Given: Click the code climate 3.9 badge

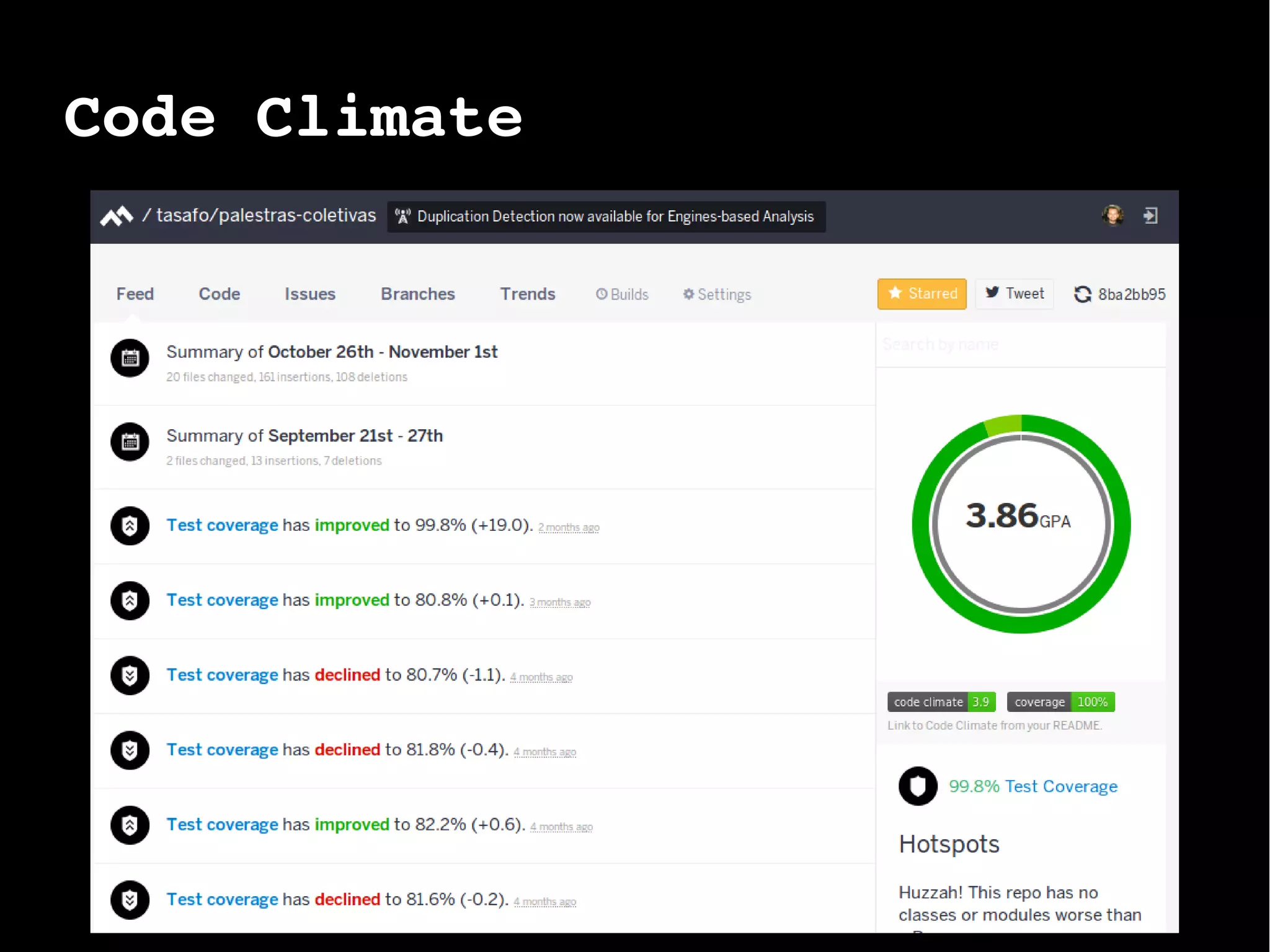Looking at the screenshot, I should point(941,702).
